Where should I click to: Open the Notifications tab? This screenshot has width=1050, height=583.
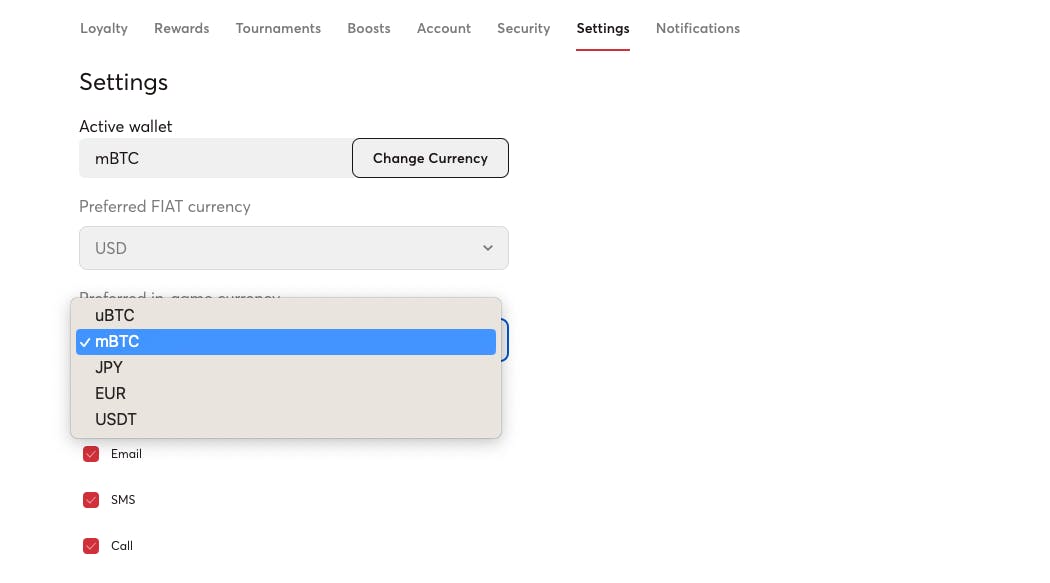point(697,28)
